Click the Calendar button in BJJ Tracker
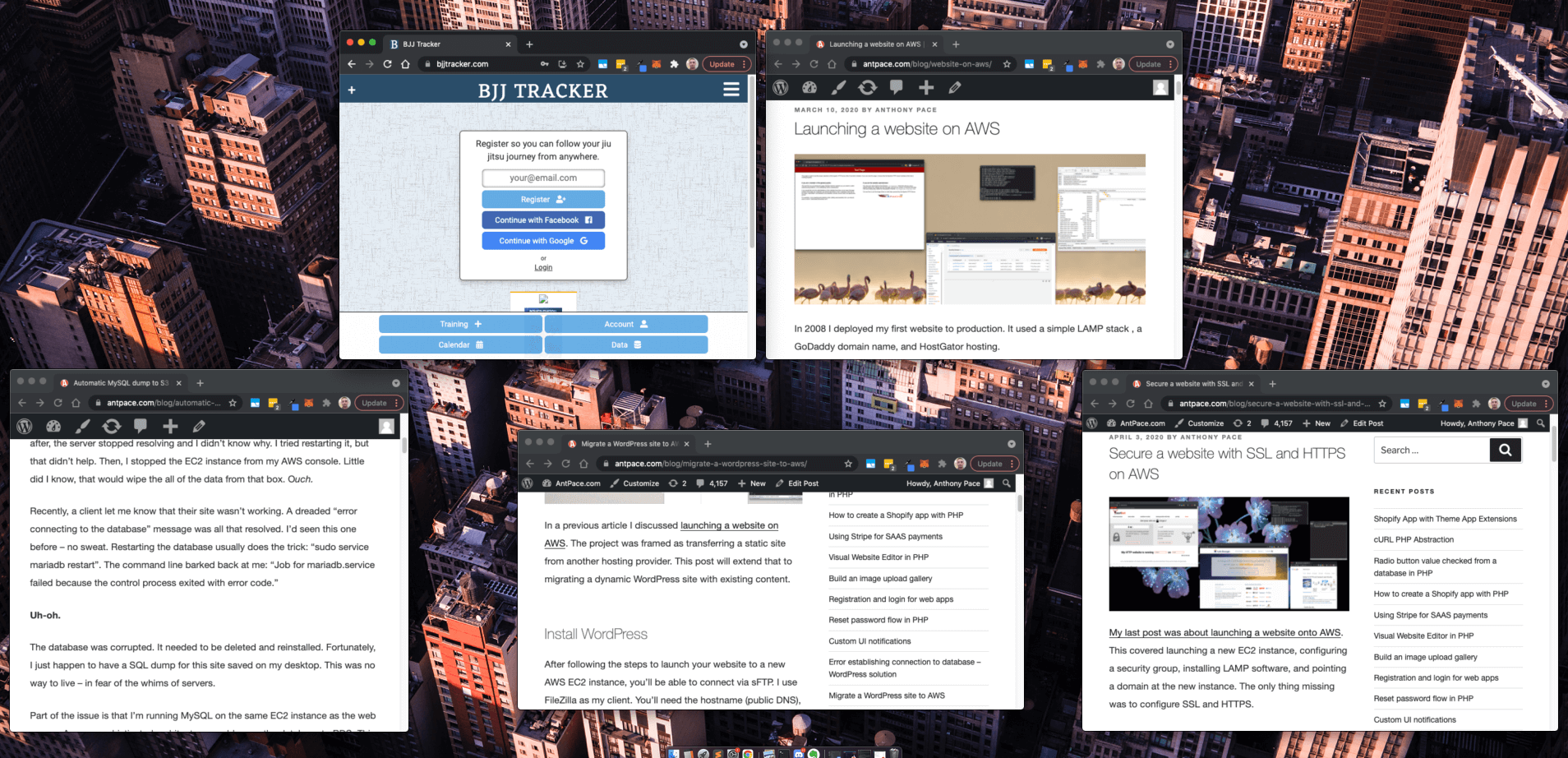The height and width of the screenshot is (758, 1568). point(460,345)
